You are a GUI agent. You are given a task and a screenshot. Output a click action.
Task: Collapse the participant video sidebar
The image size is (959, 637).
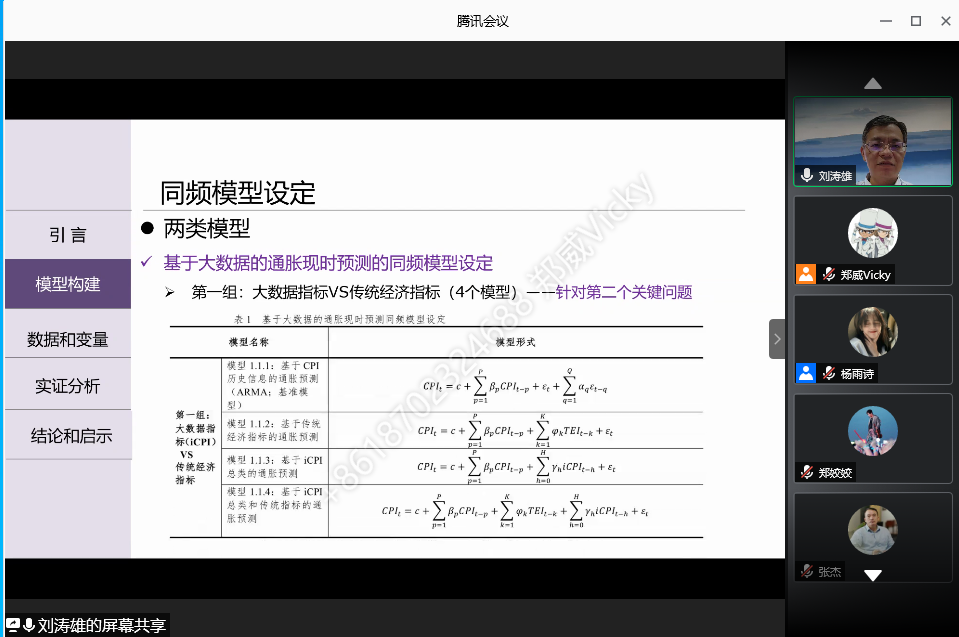coord(777,339)
